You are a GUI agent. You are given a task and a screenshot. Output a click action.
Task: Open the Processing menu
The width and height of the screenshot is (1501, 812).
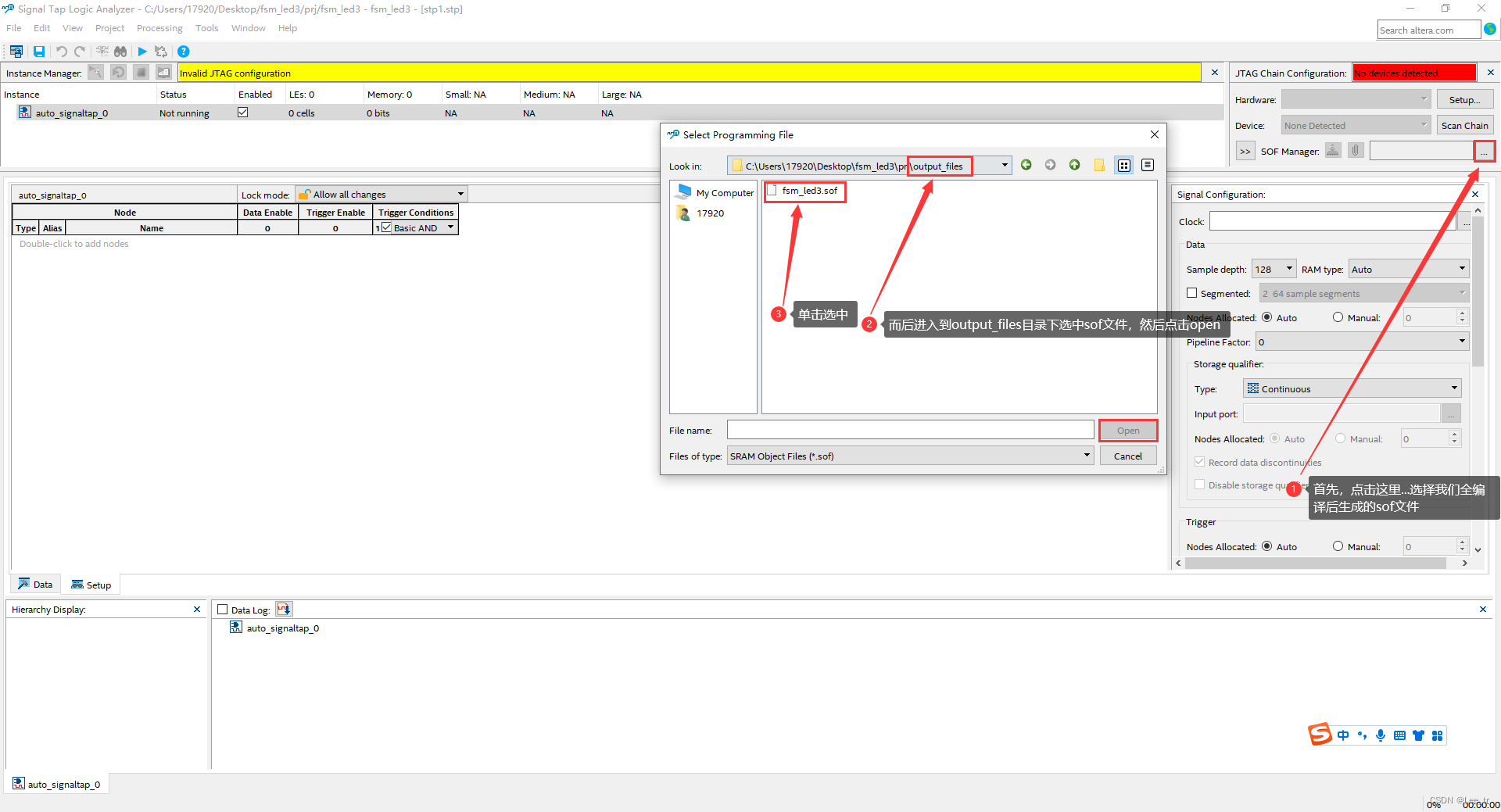(159, 28)
